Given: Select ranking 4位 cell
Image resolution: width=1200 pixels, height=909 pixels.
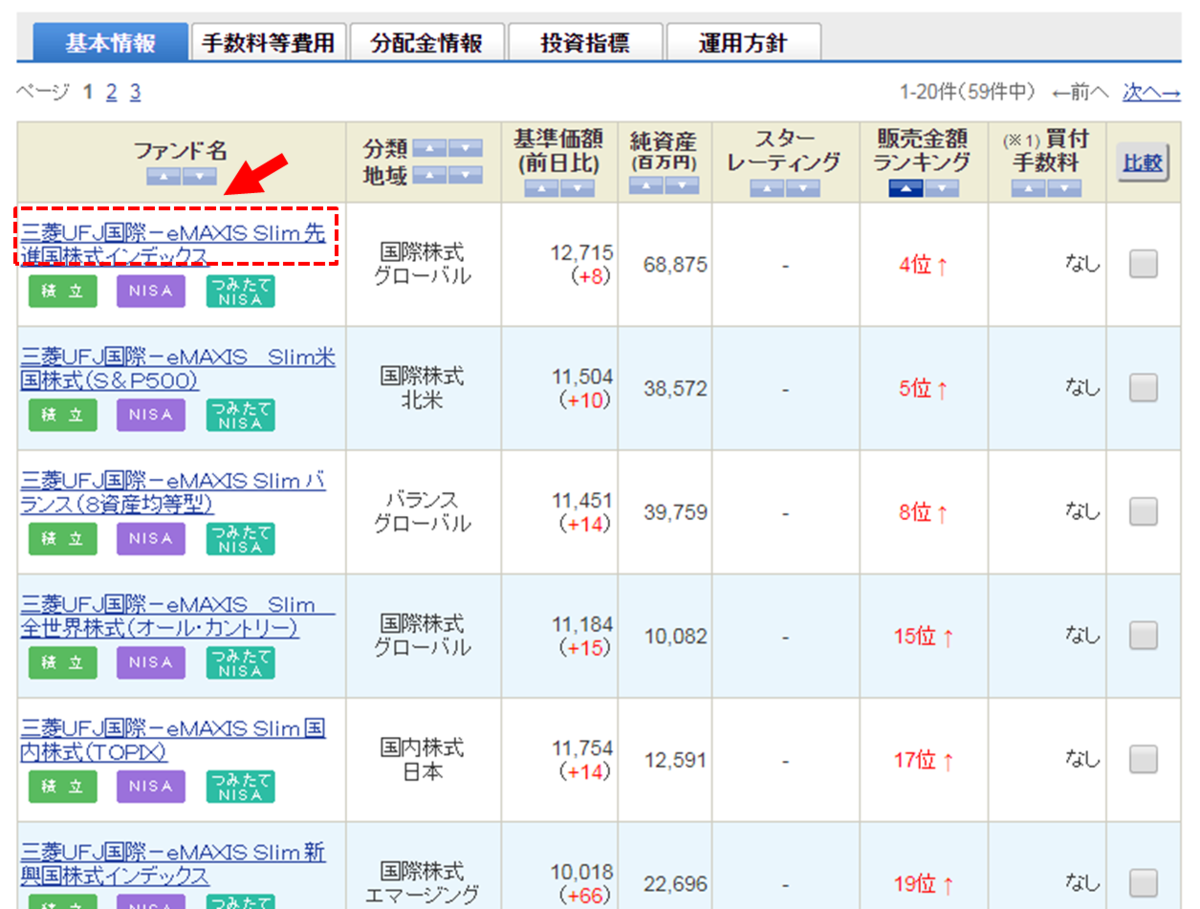Looking at the screenshot, I should [923, 265].
